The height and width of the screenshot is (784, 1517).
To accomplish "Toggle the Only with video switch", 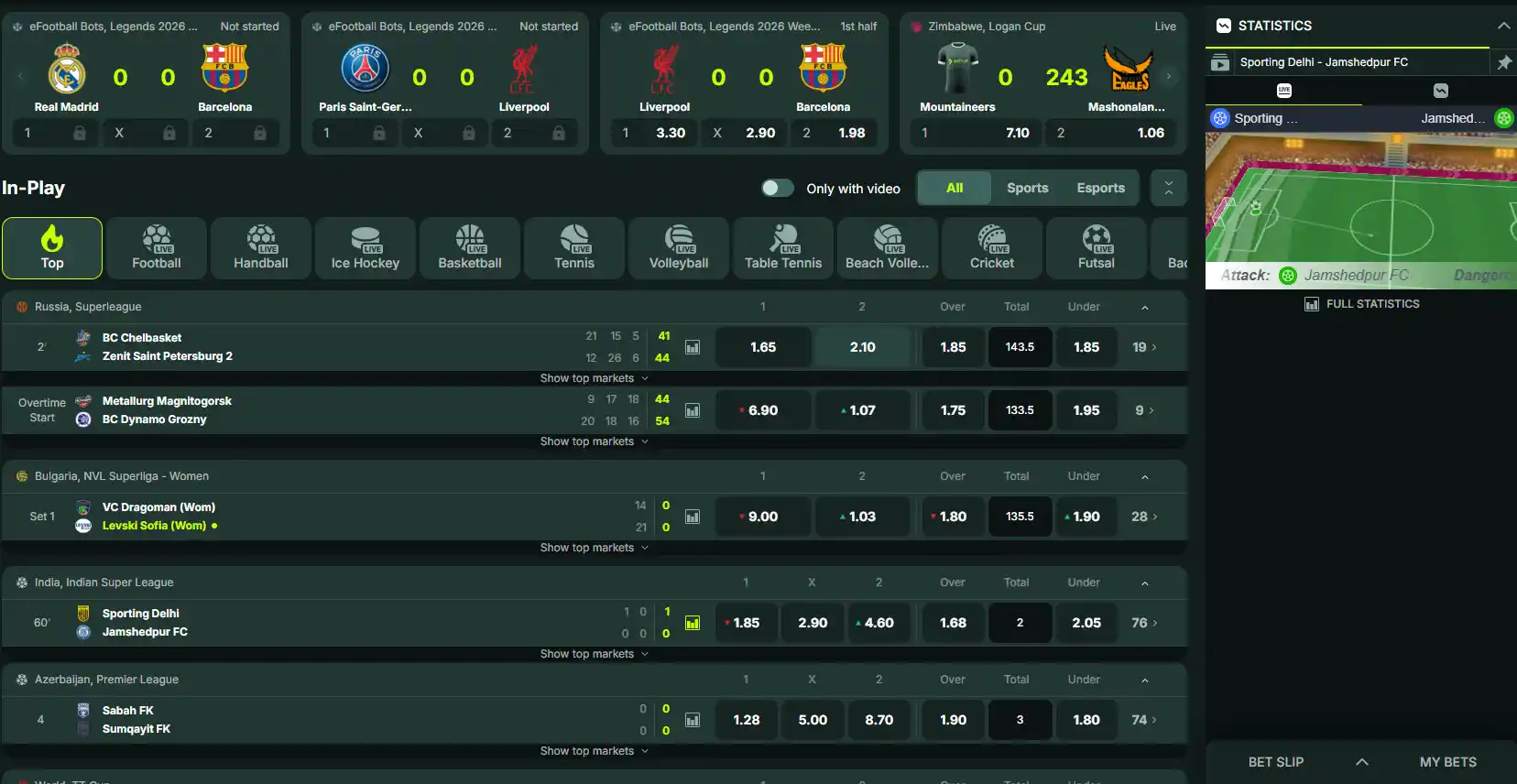I will point(778,188).
